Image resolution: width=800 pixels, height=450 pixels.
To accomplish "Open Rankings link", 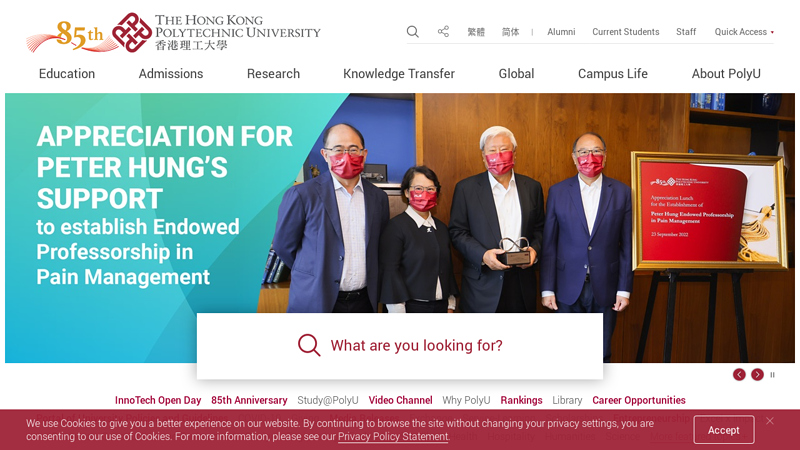I will coord(521,401).
